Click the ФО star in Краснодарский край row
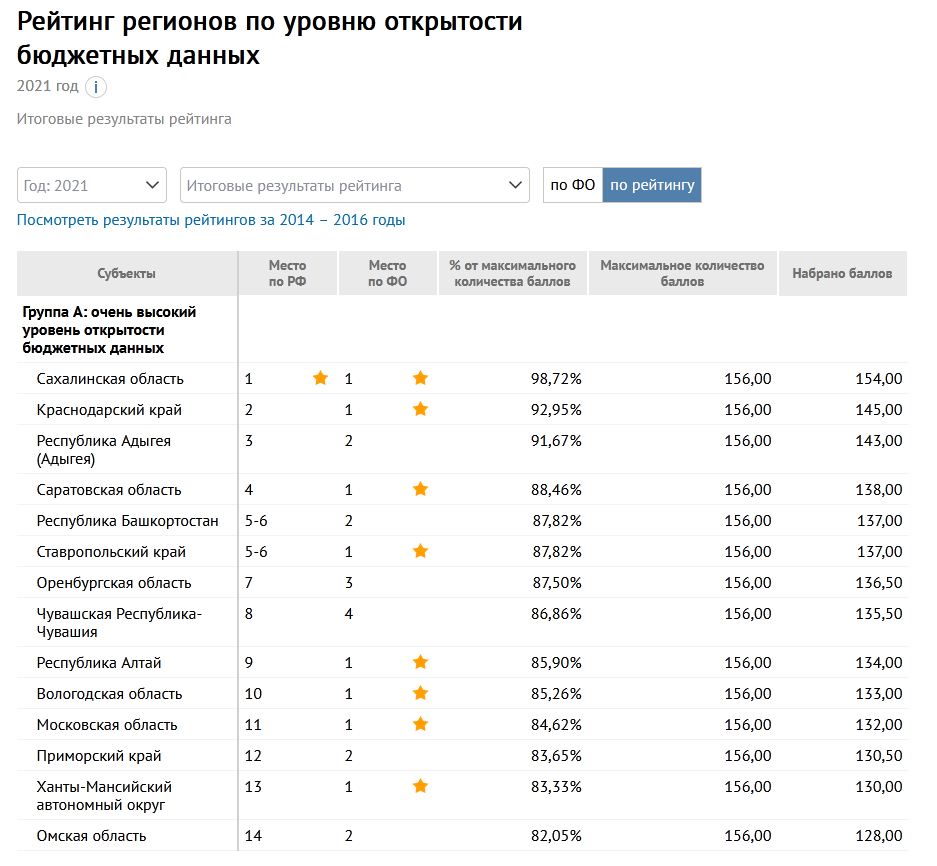 point(420,409)
